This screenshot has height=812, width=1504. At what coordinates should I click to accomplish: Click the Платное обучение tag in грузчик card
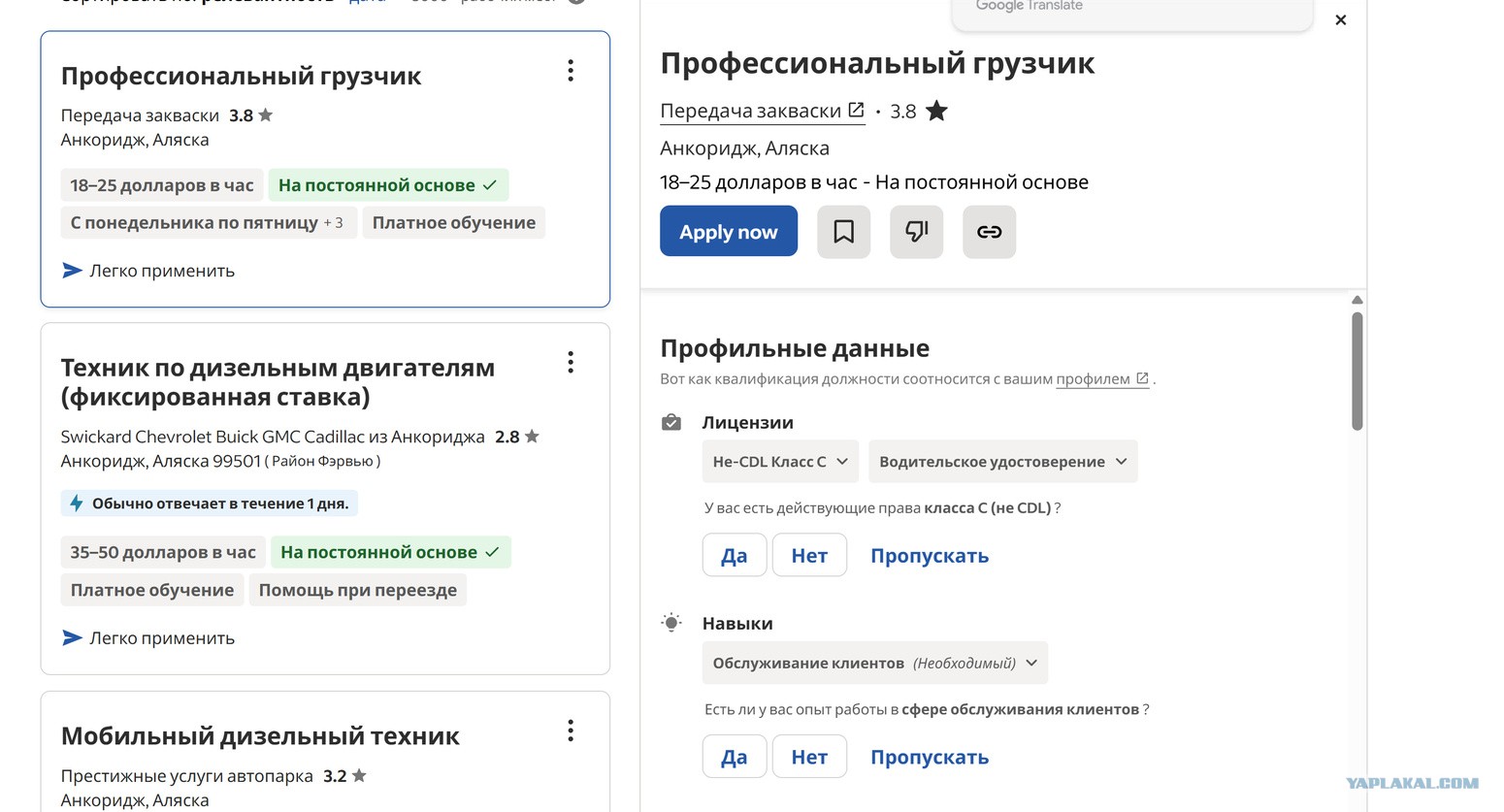point(454,223)
